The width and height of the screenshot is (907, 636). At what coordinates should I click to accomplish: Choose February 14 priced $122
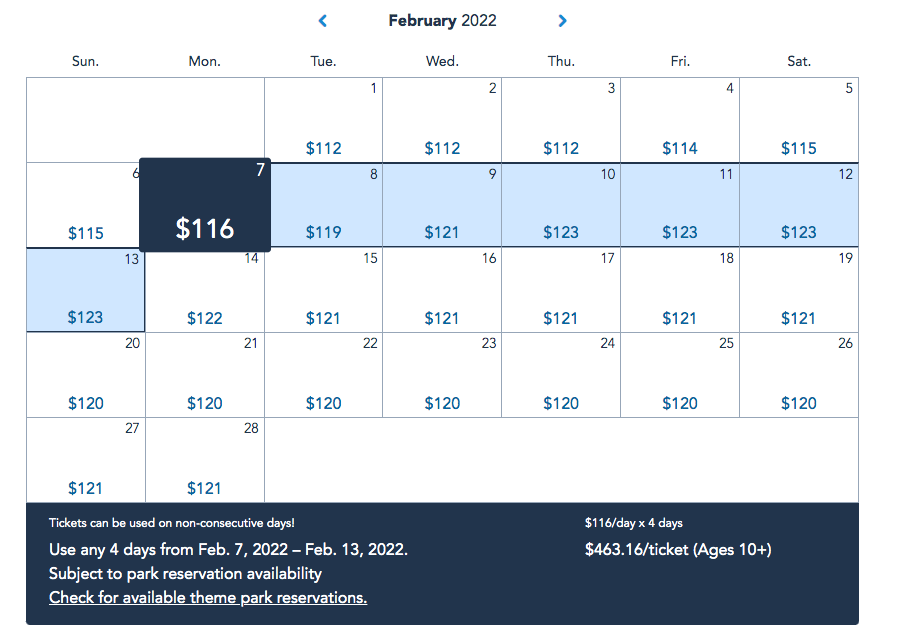tap(204, 290)
